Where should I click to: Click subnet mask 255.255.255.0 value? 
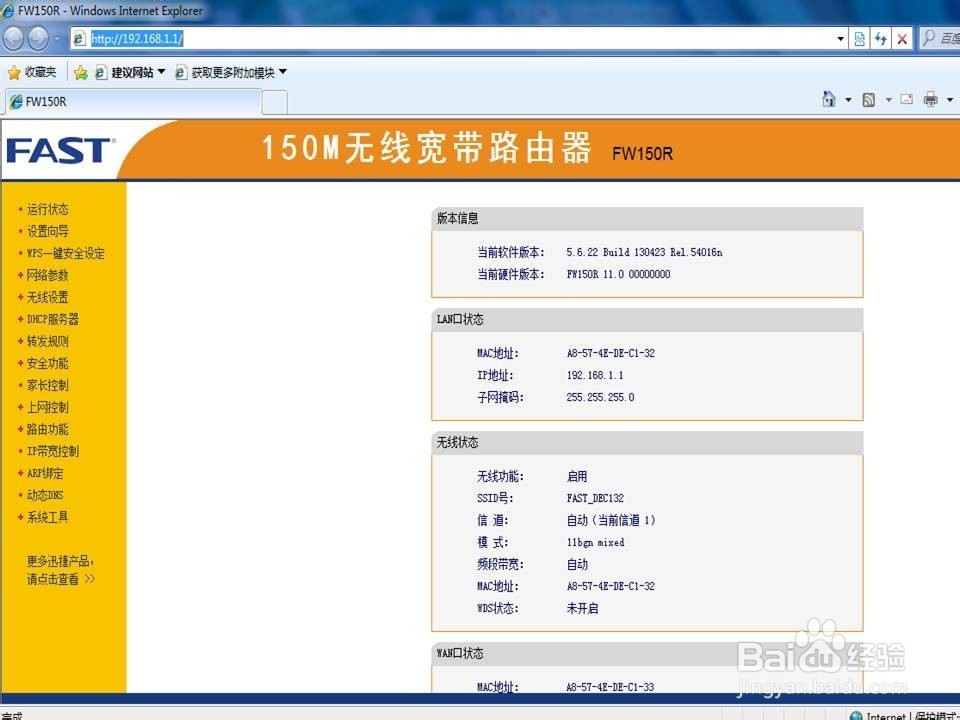tap(601, 397)
